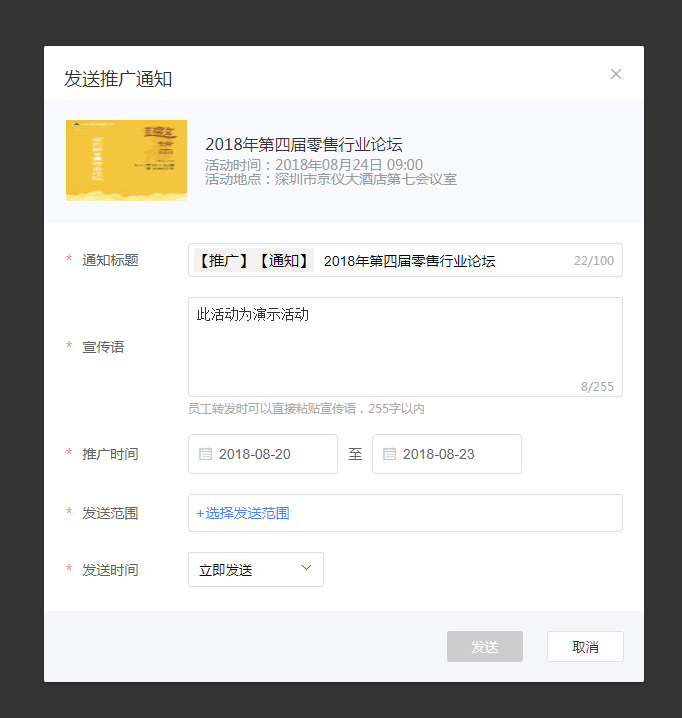Click the 22/100 character counter
The height and width of the screenshot is (718, 682).
click(x=594, y=261)
